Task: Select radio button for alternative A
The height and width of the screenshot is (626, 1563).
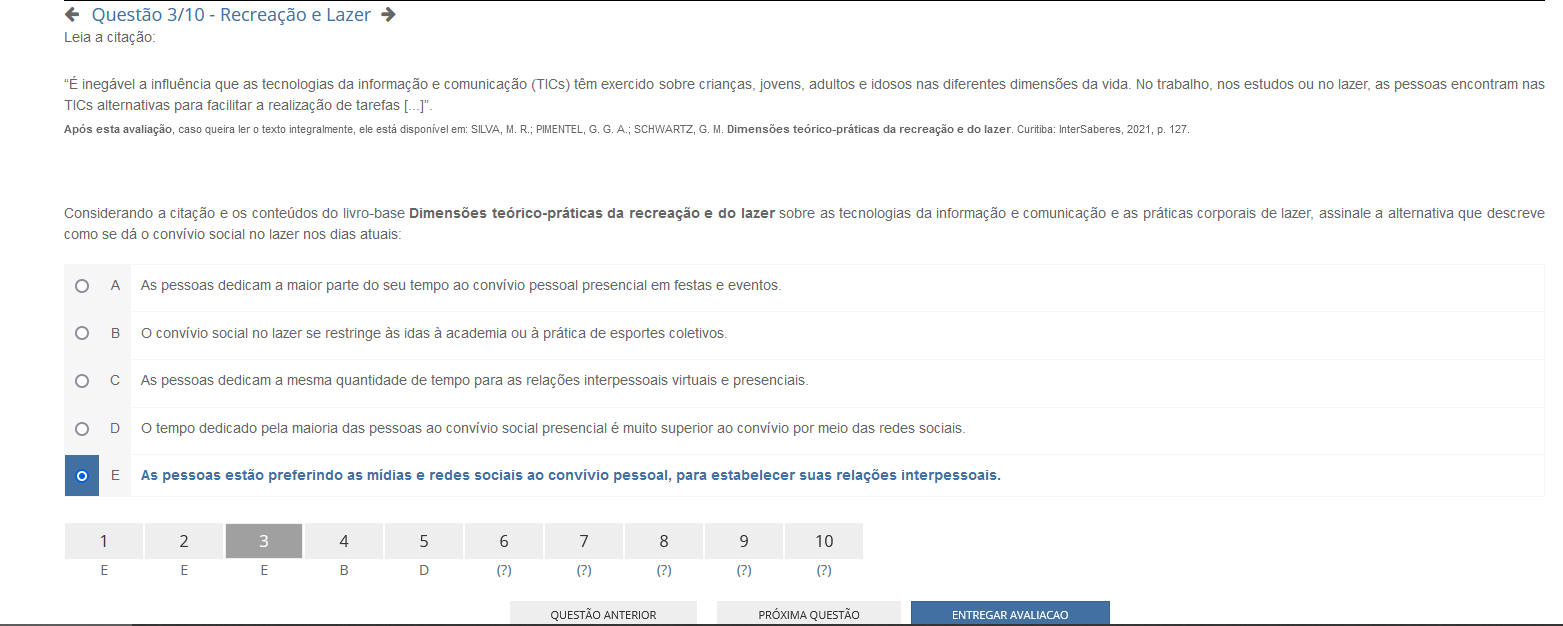Action: [x=82, y=286]
